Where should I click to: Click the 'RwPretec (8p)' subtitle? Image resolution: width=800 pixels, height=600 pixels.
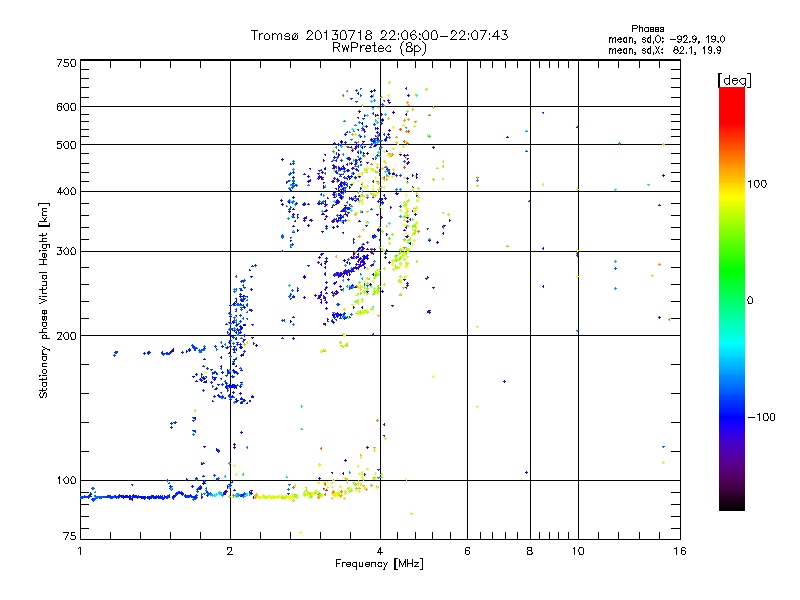(379, 48)
